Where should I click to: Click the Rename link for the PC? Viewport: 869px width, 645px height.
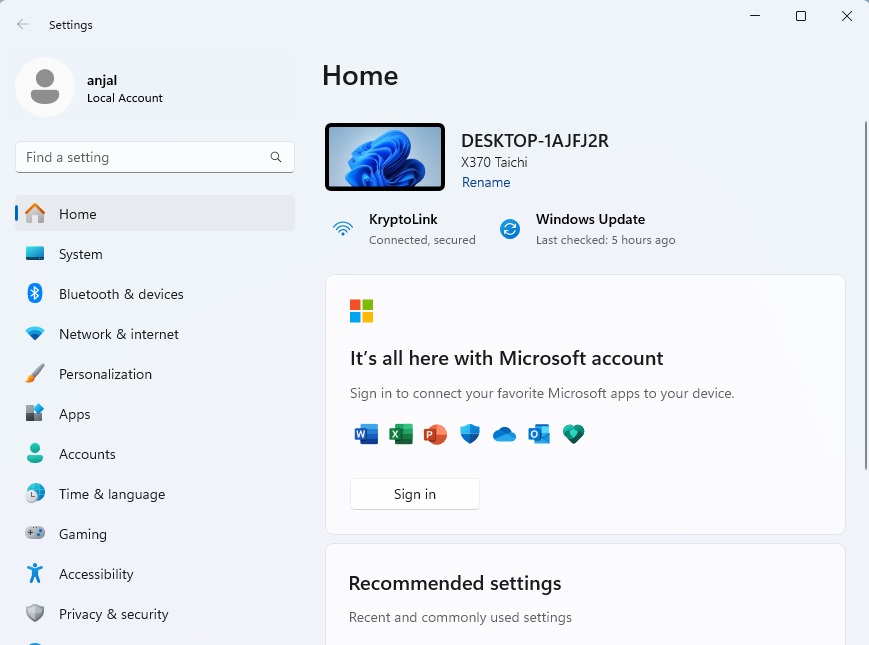point(486,182)
